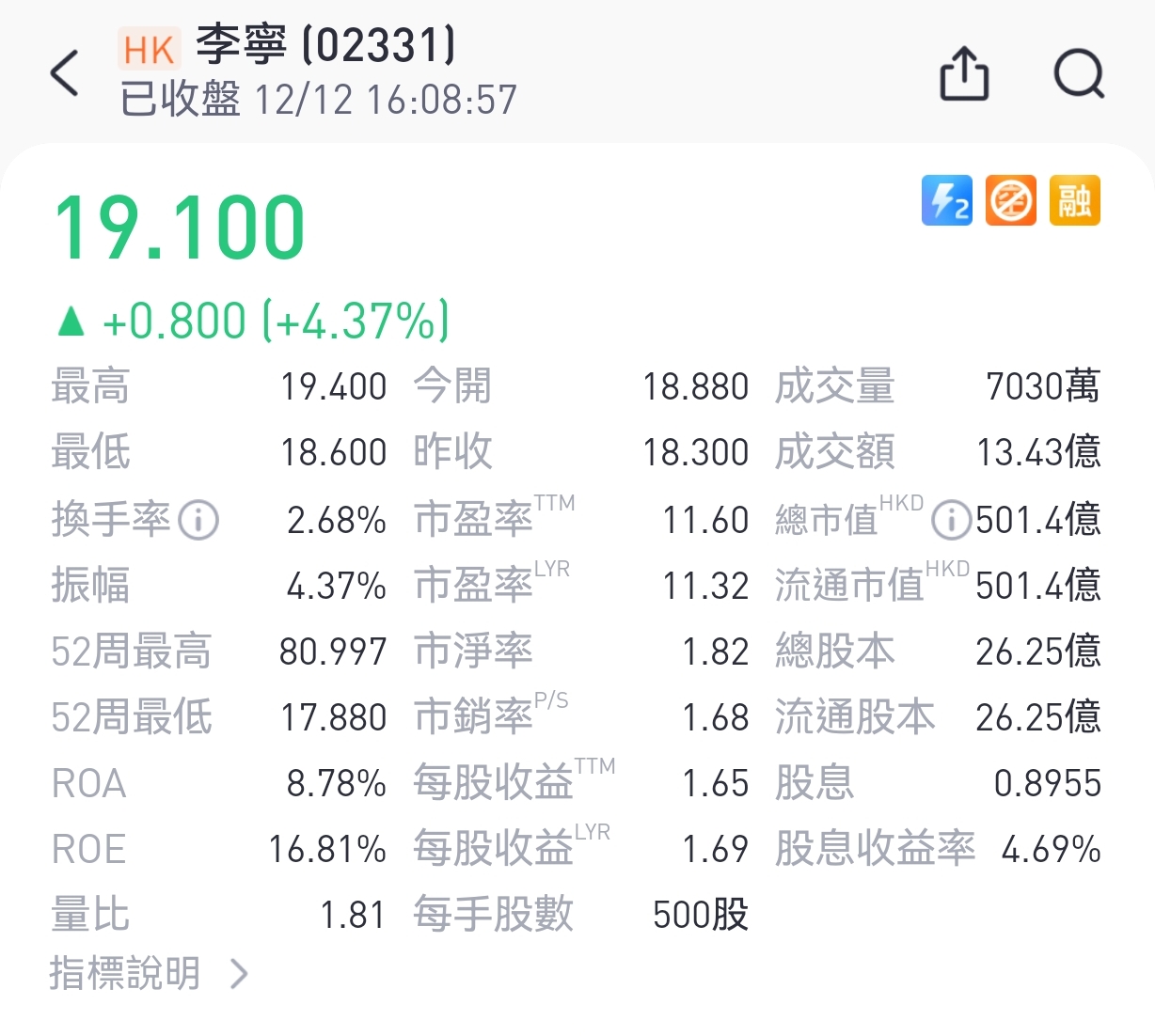Tap the orange HK market tag
1155x1036 pixels.
pos(149,49)
